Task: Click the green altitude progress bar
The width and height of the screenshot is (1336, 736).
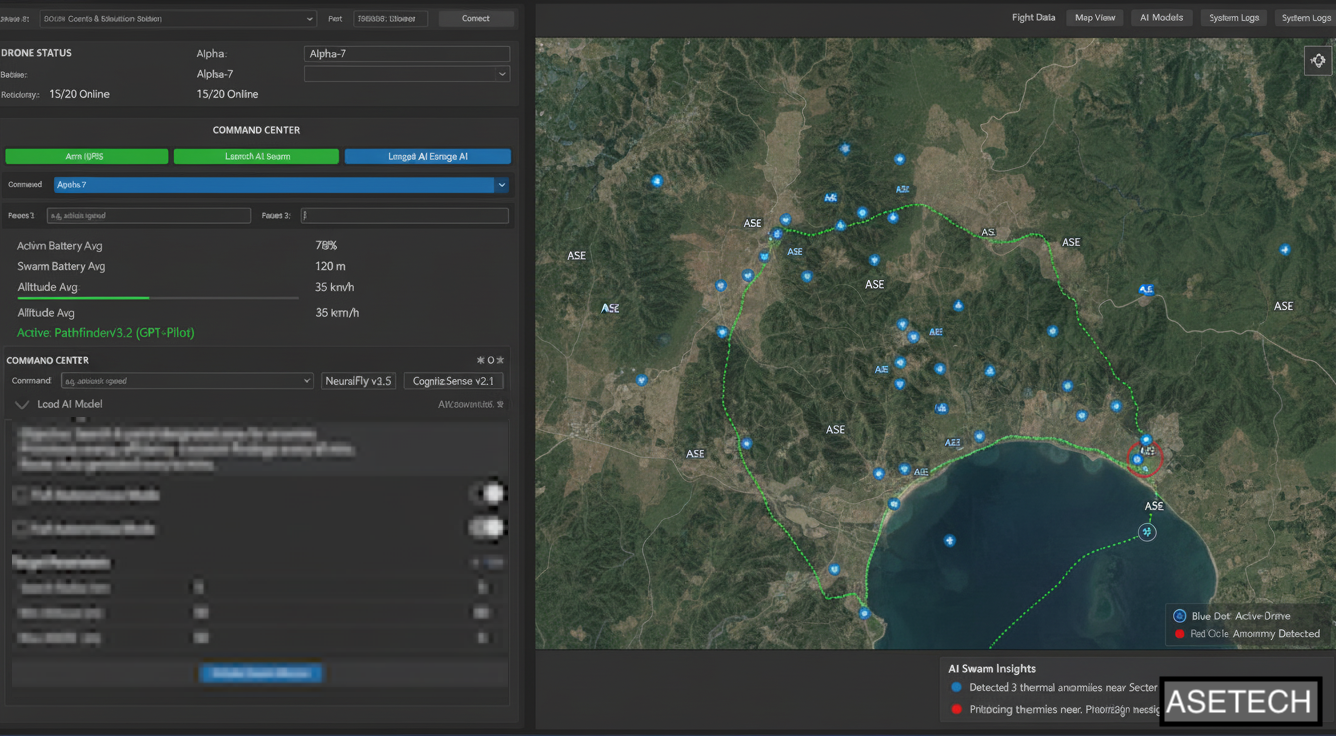Action: coord(83,298)
